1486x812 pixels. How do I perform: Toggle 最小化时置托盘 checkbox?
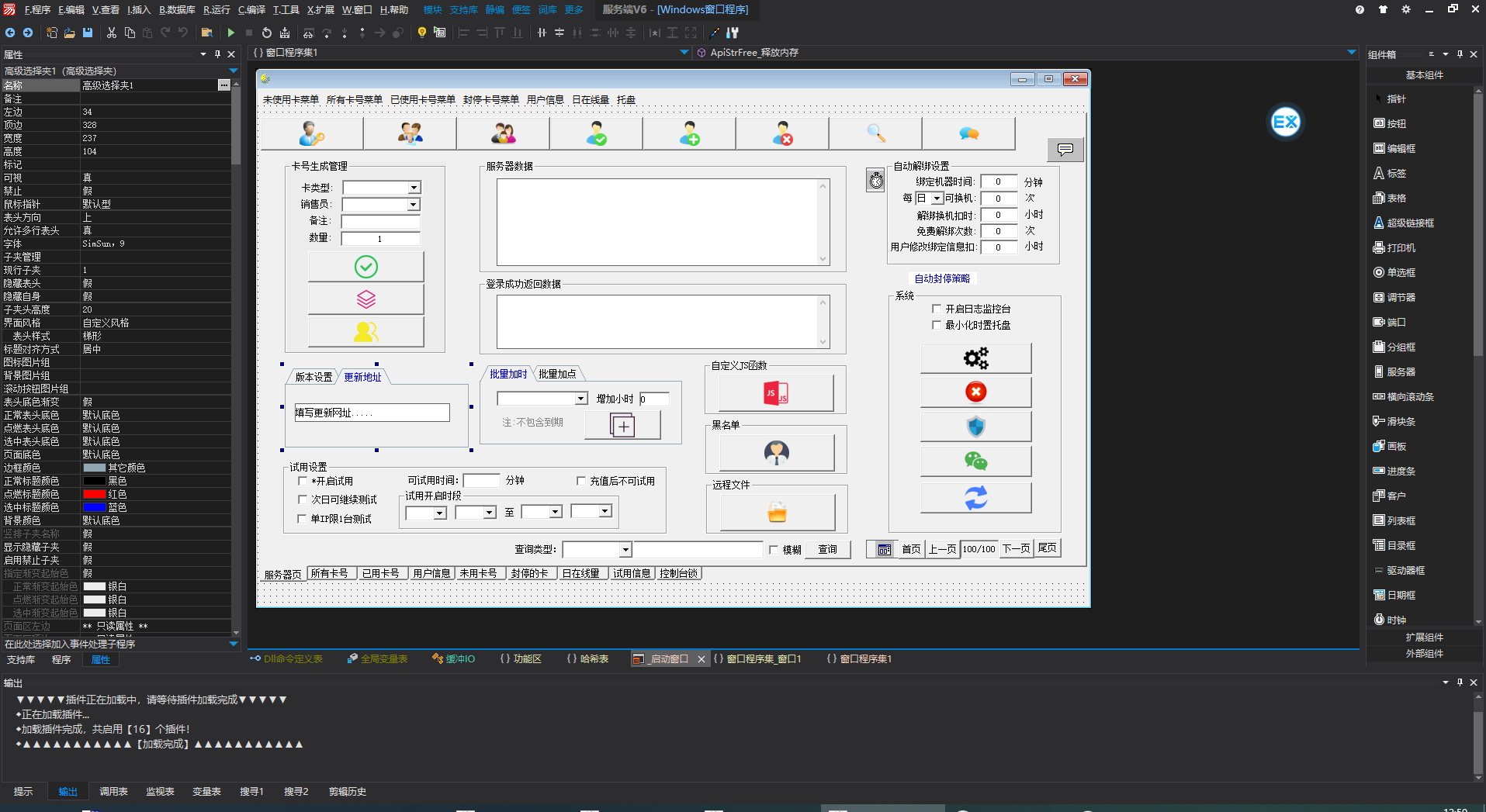click(x=937, y=325)
